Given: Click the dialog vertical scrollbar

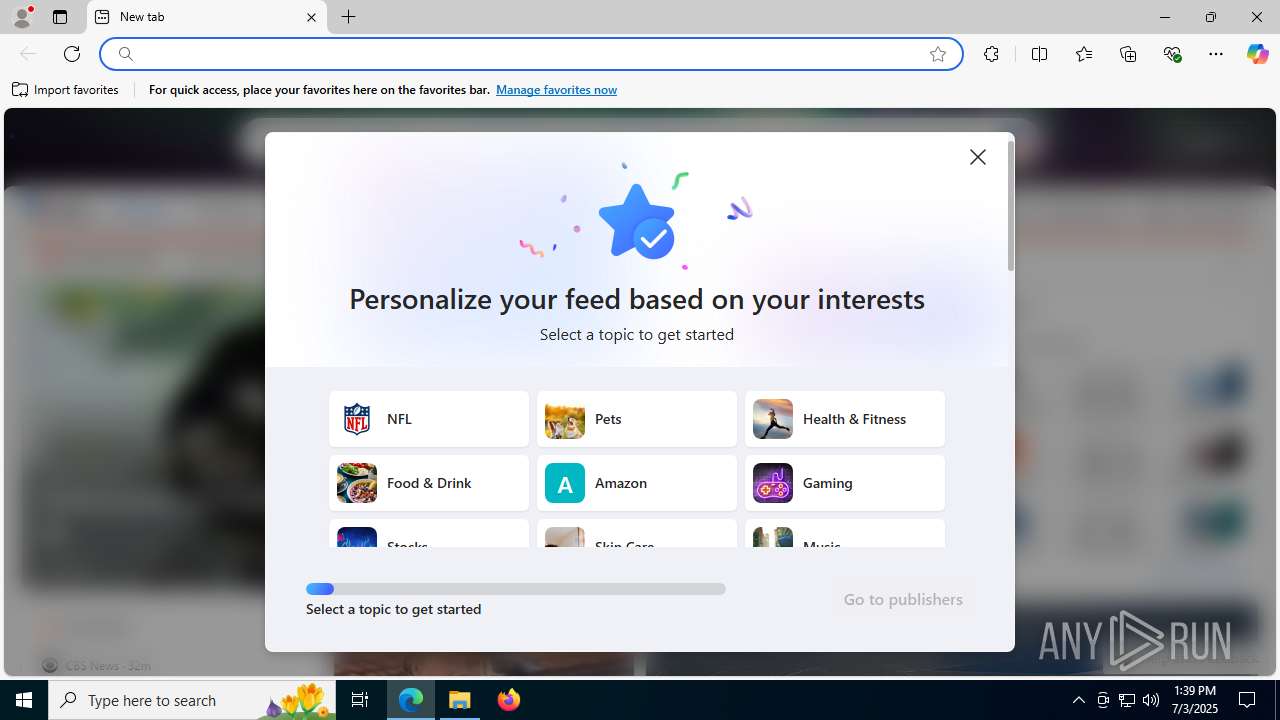Looking at the screenshot, I should pos(1011,206).
